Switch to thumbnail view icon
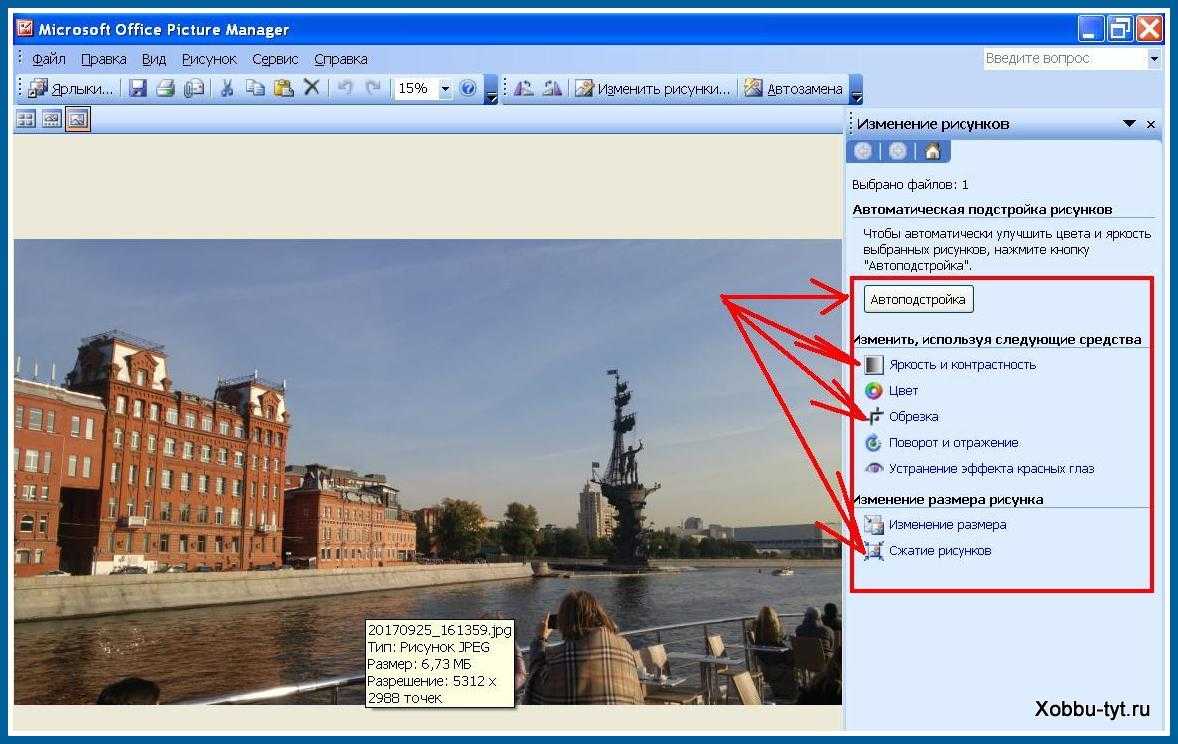Screen dimensions: 1178x744 (26, 119)
